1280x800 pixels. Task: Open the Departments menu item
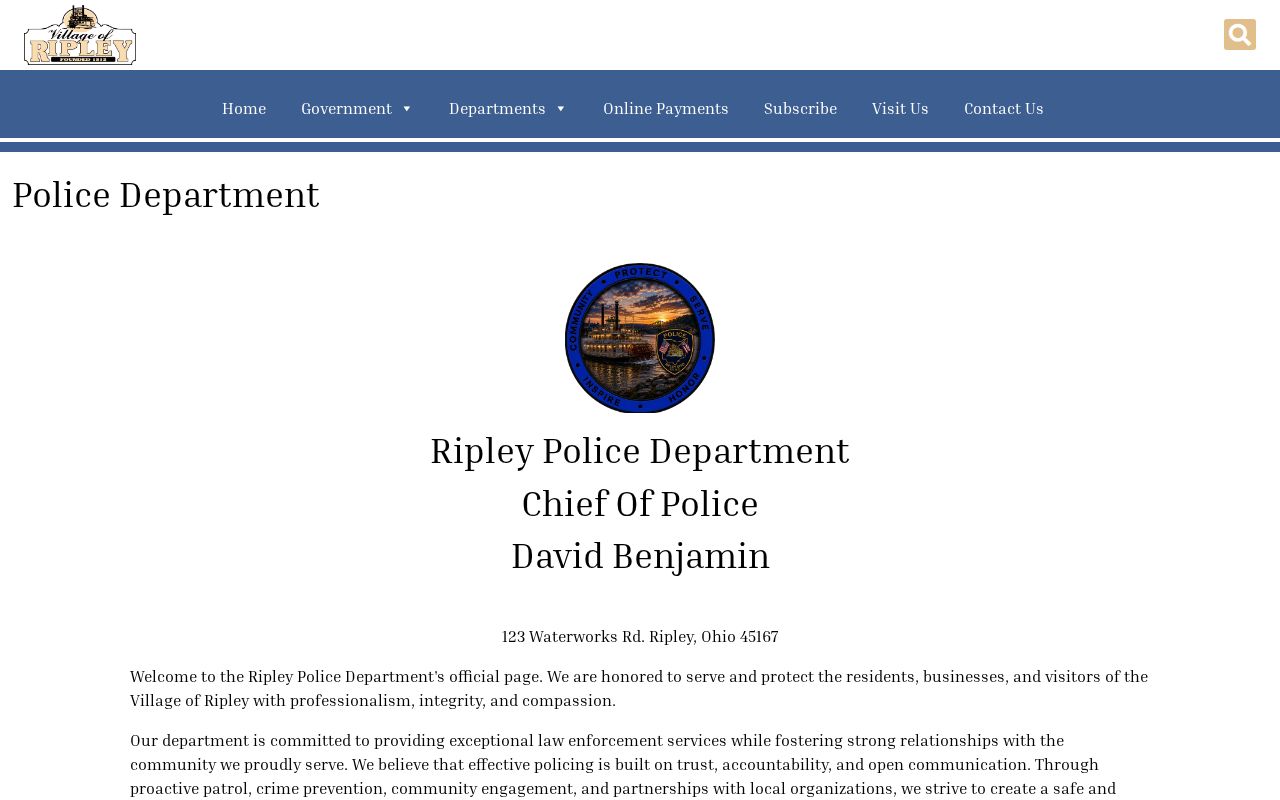pyautogui.click(x=497, y=108)
